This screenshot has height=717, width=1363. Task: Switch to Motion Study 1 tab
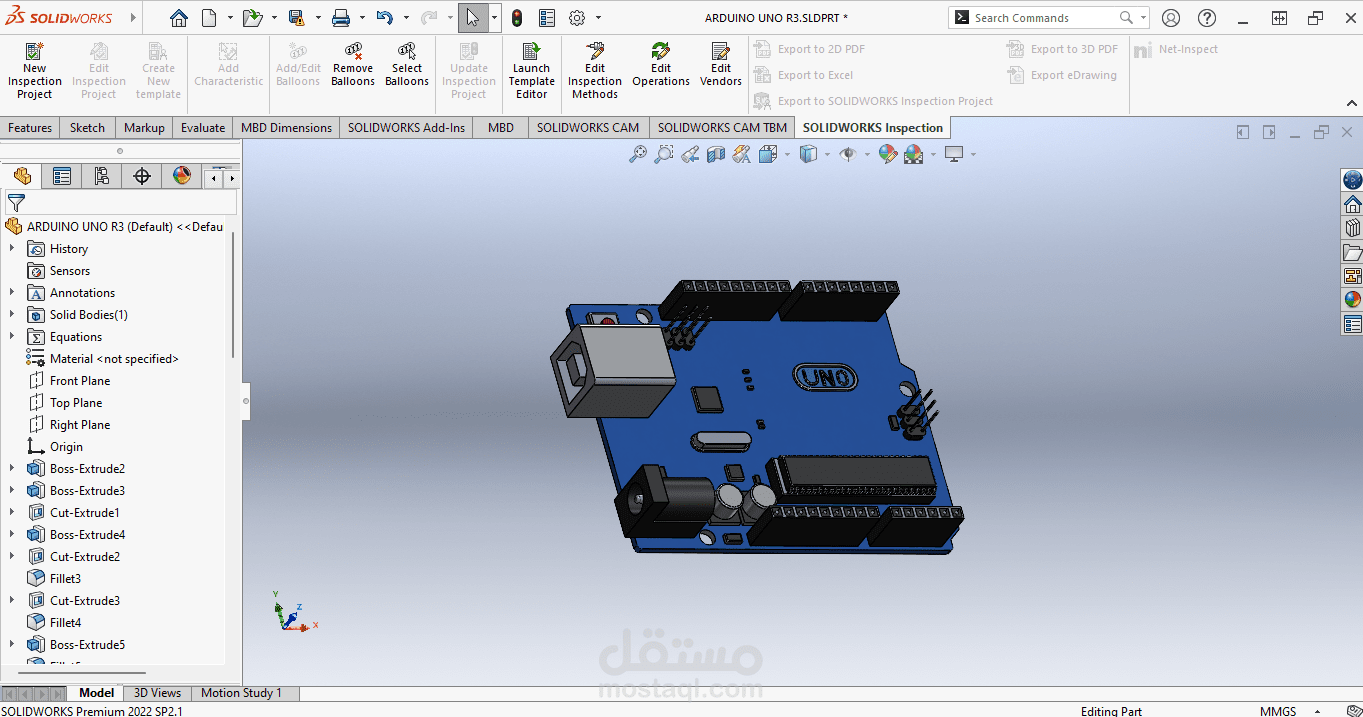[x=241, y=693]
